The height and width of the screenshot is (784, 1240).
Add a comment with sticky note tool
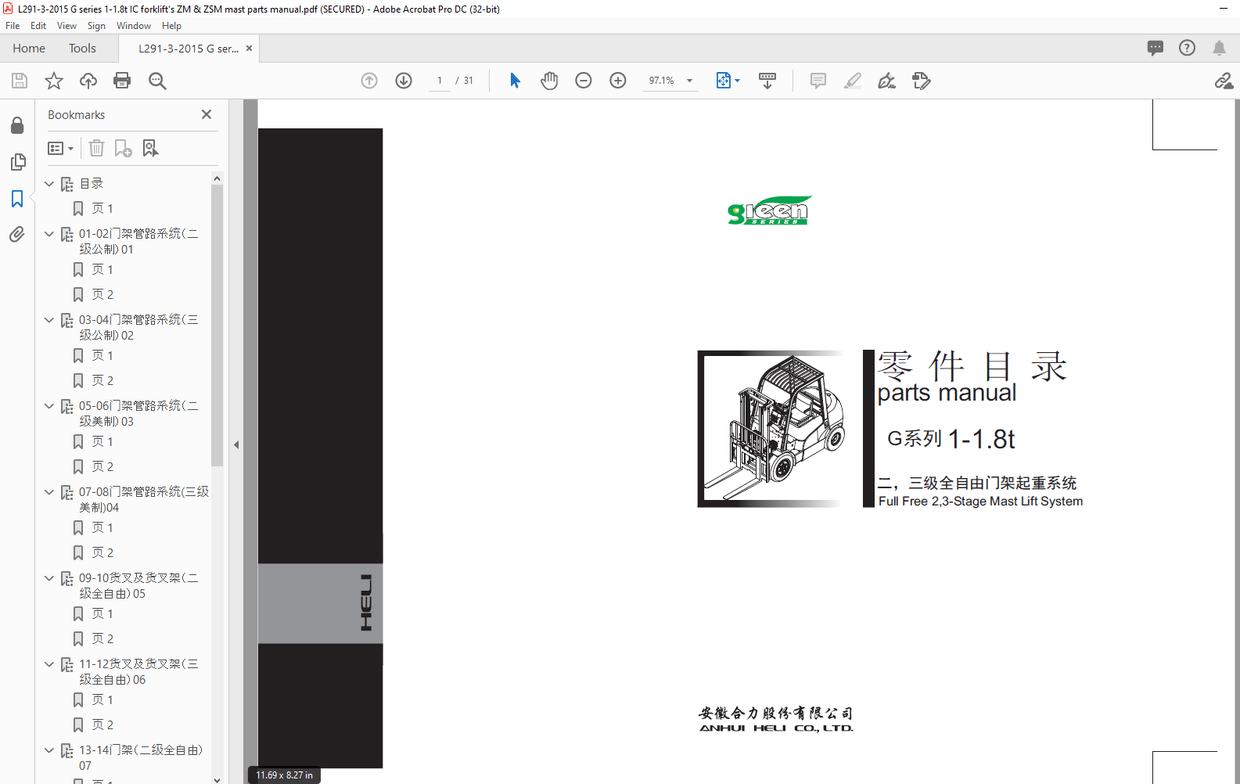818,81
